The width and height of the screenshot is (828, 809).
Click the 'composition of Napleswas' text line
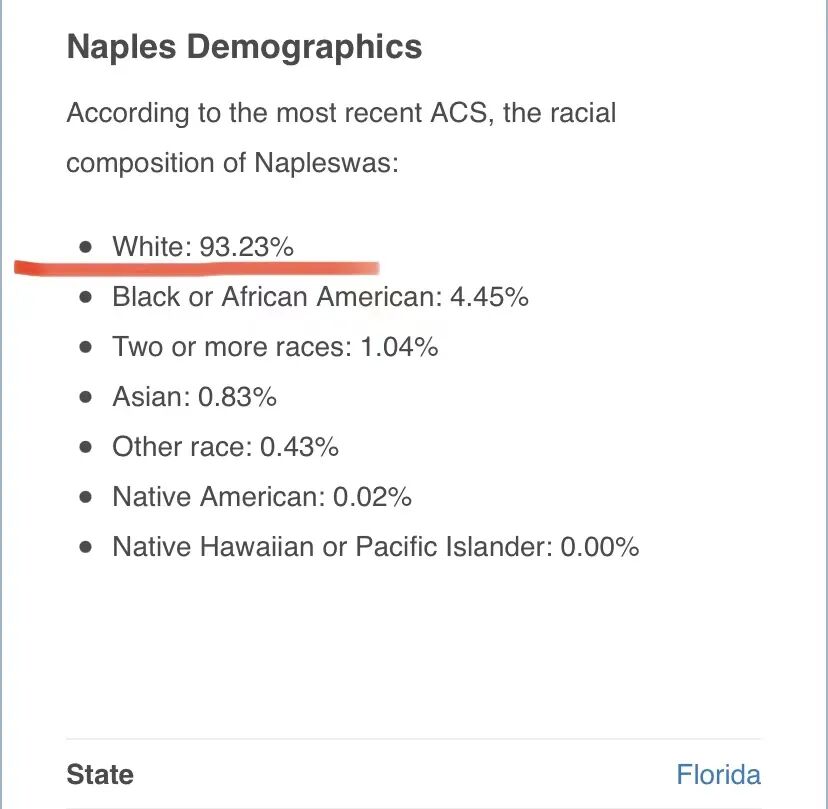[x=232, y=162]
